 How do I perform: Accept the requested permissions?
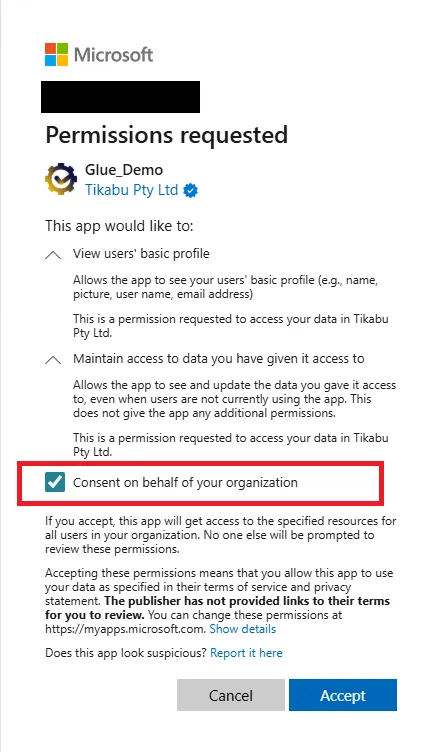pos(343,695)
